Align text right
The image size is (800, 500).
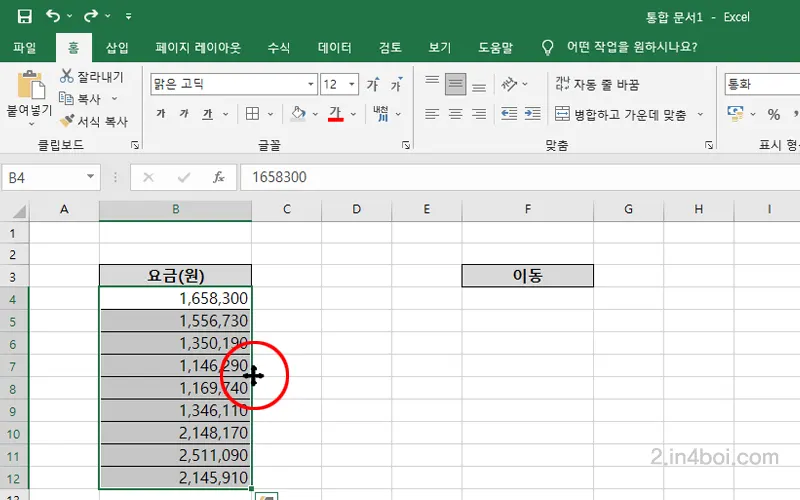(x=479, y=114)
